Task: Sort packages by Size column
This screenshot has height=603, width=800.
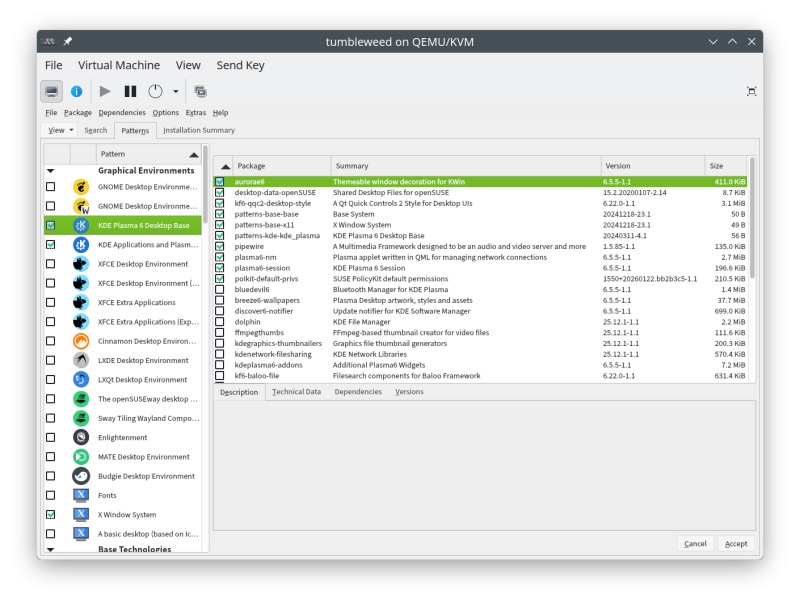Action: point(726,166)
